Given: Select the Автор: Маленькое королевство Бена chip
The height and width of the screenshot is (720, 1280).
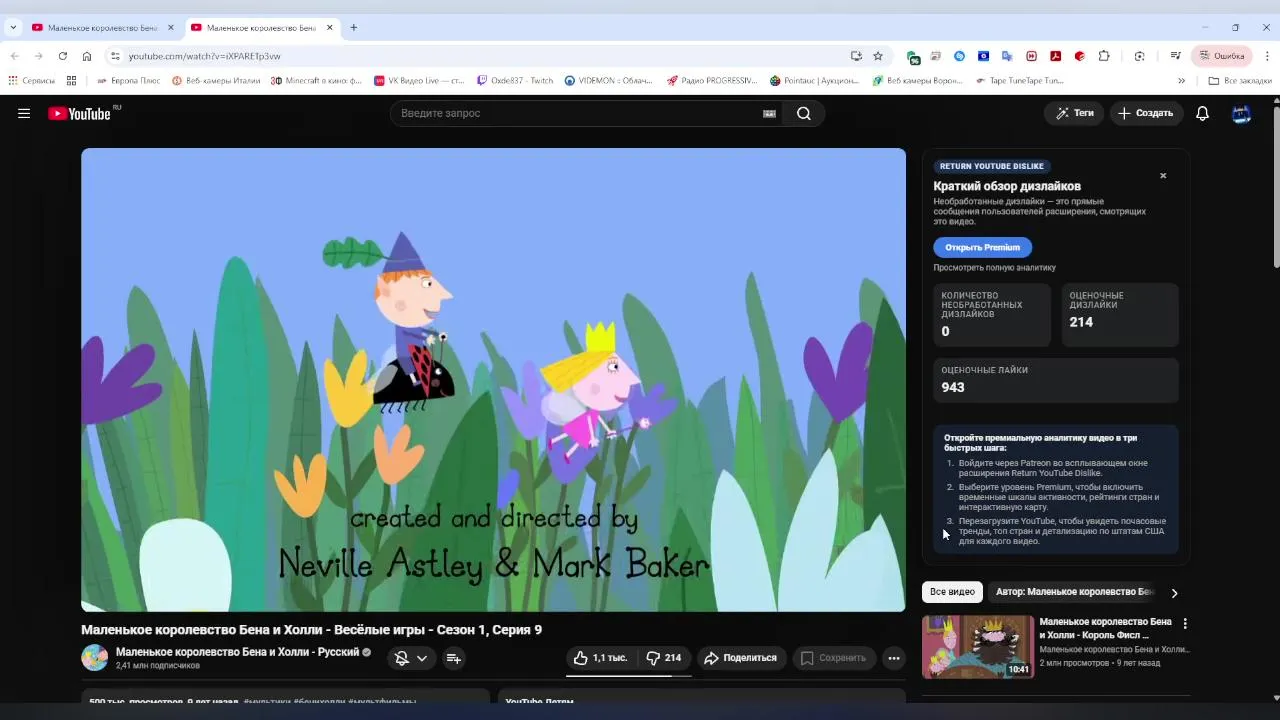Looking at the screenshot, I should click(x=1075, y=592).
